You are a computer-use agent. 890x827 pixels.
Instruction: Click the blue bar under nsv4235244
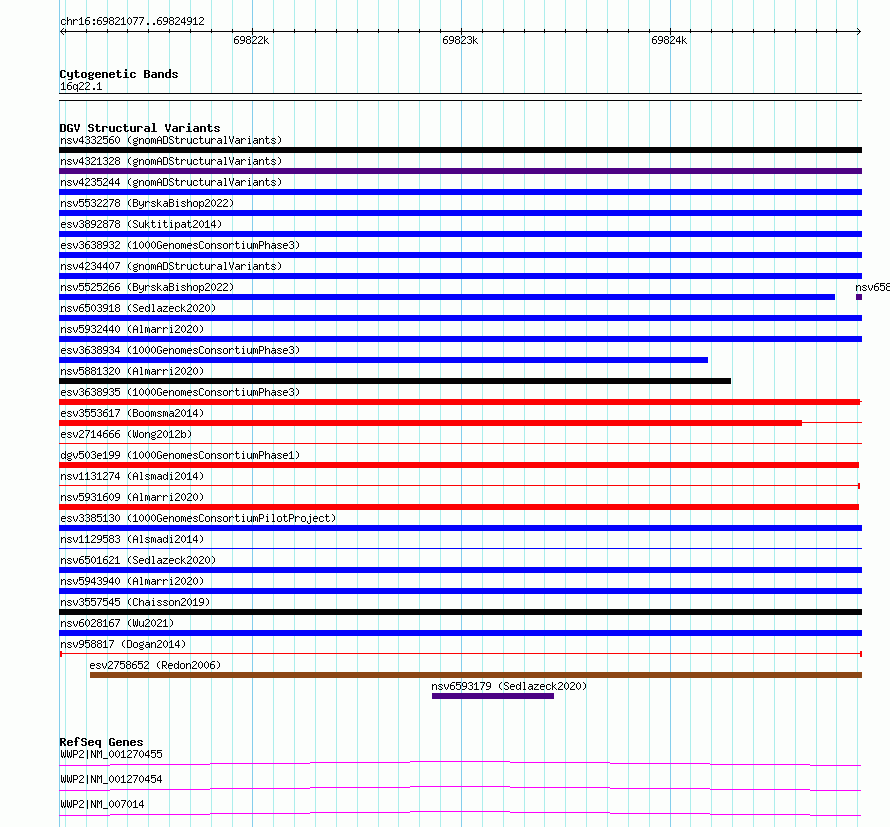[x=460, y=192]
